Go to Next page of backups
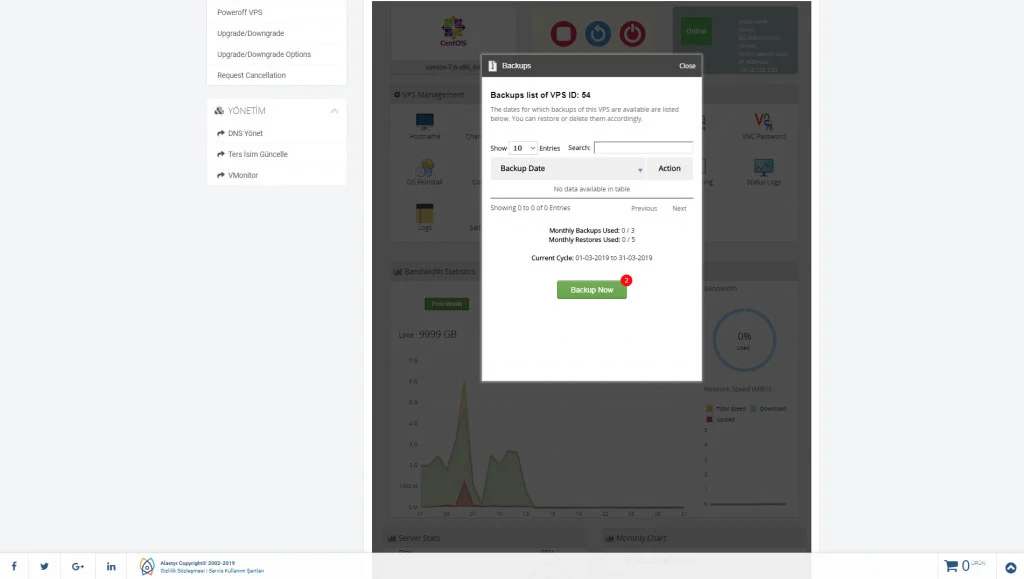1024x579 pixels. [679, 208]
